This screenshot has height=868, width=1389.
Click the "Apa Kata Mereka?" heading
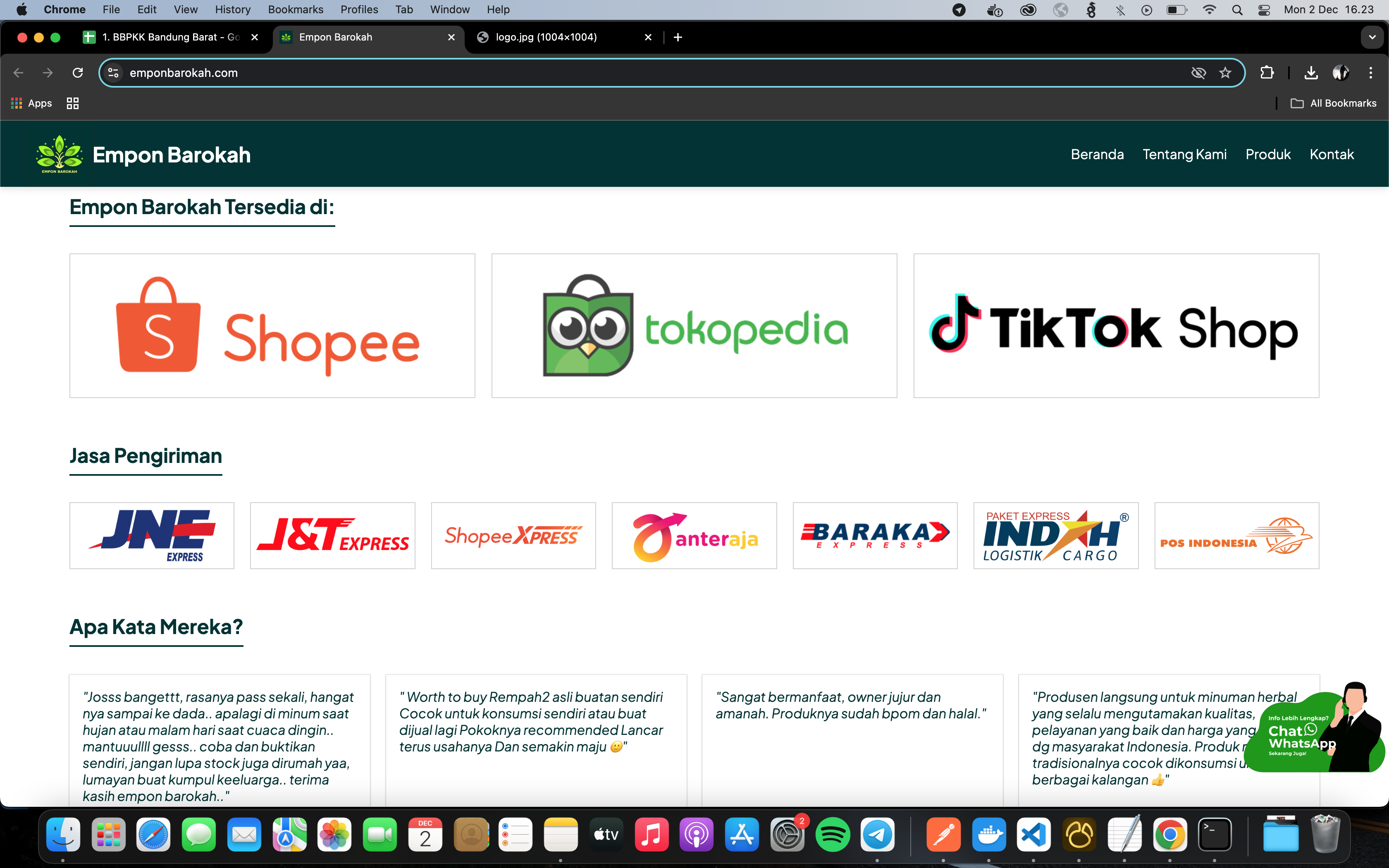(156, 626)
